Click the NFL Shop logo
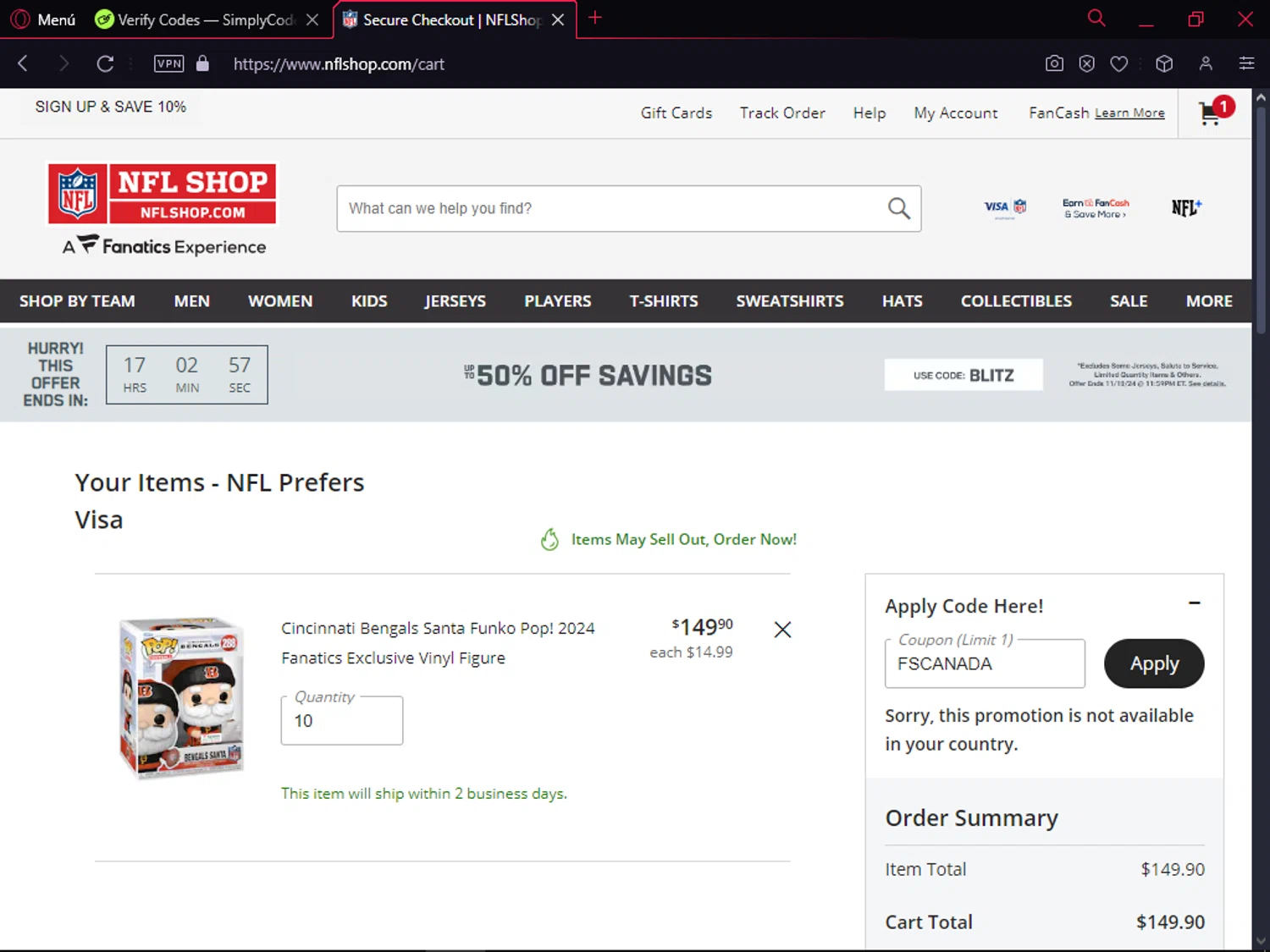 (163, 194)
